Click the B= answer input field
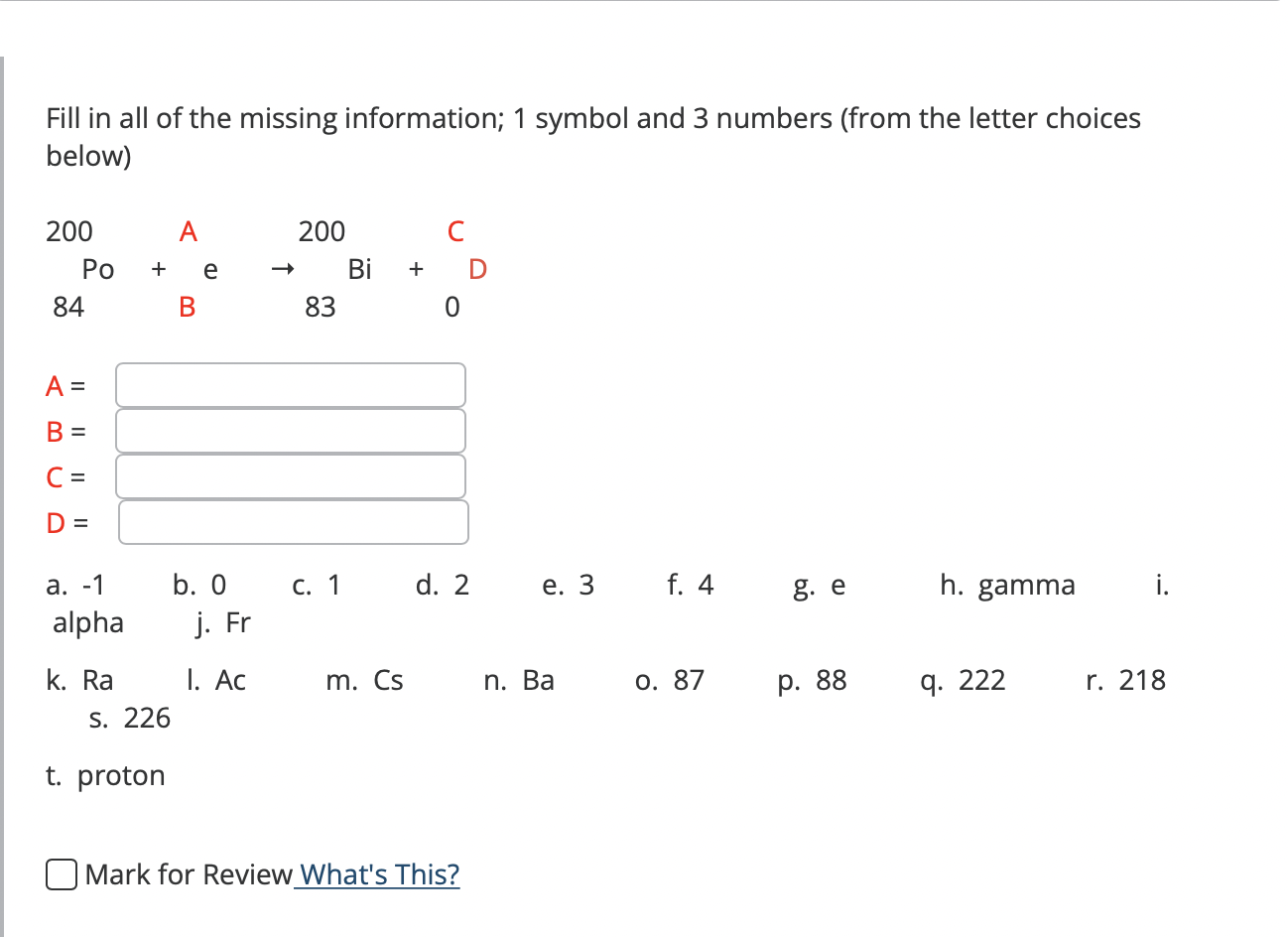1288x937 pixels. pyautogui.click(x=290, y=431)
